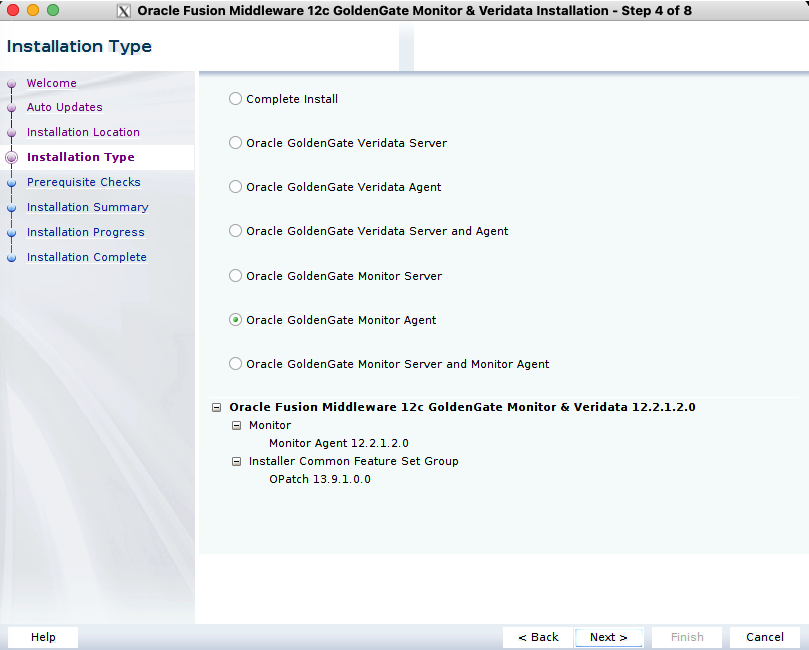Click the Finish button
Viewport: 809px width, 650px height.
pyautogui.click(x=687, y=637)
